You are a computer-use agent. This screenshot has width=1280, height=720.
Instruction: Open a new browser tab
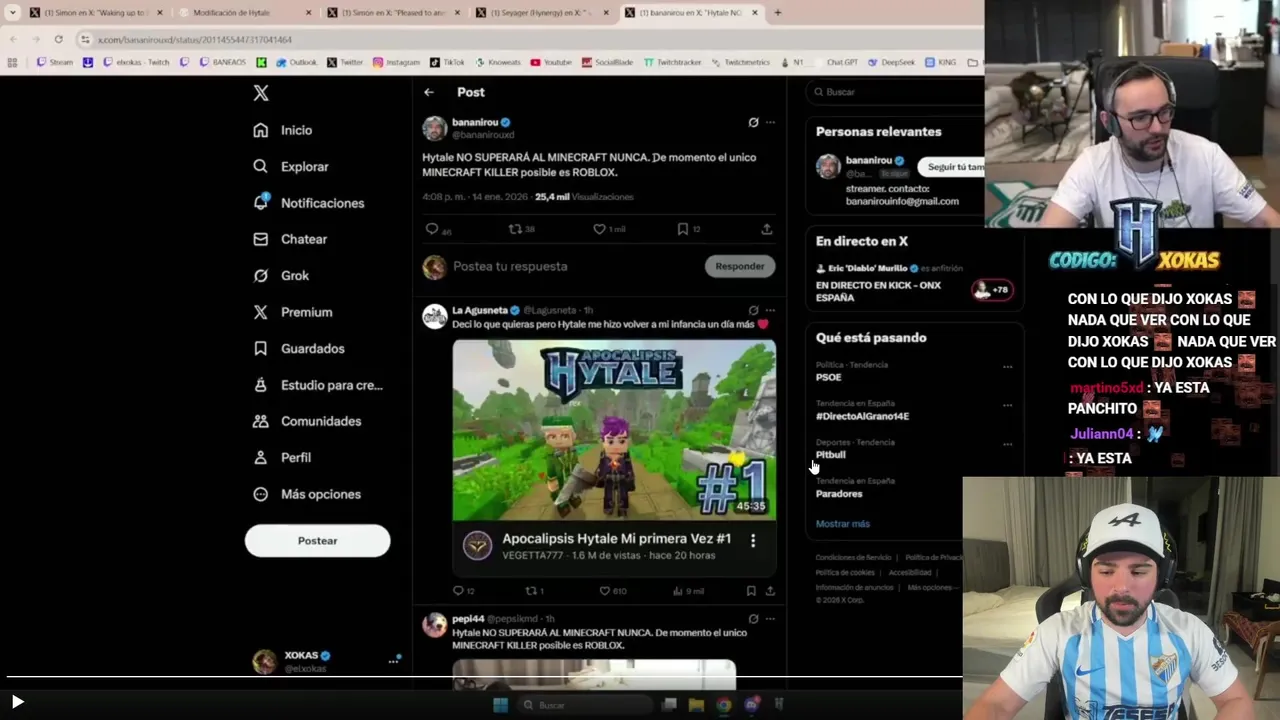[778, 13]
